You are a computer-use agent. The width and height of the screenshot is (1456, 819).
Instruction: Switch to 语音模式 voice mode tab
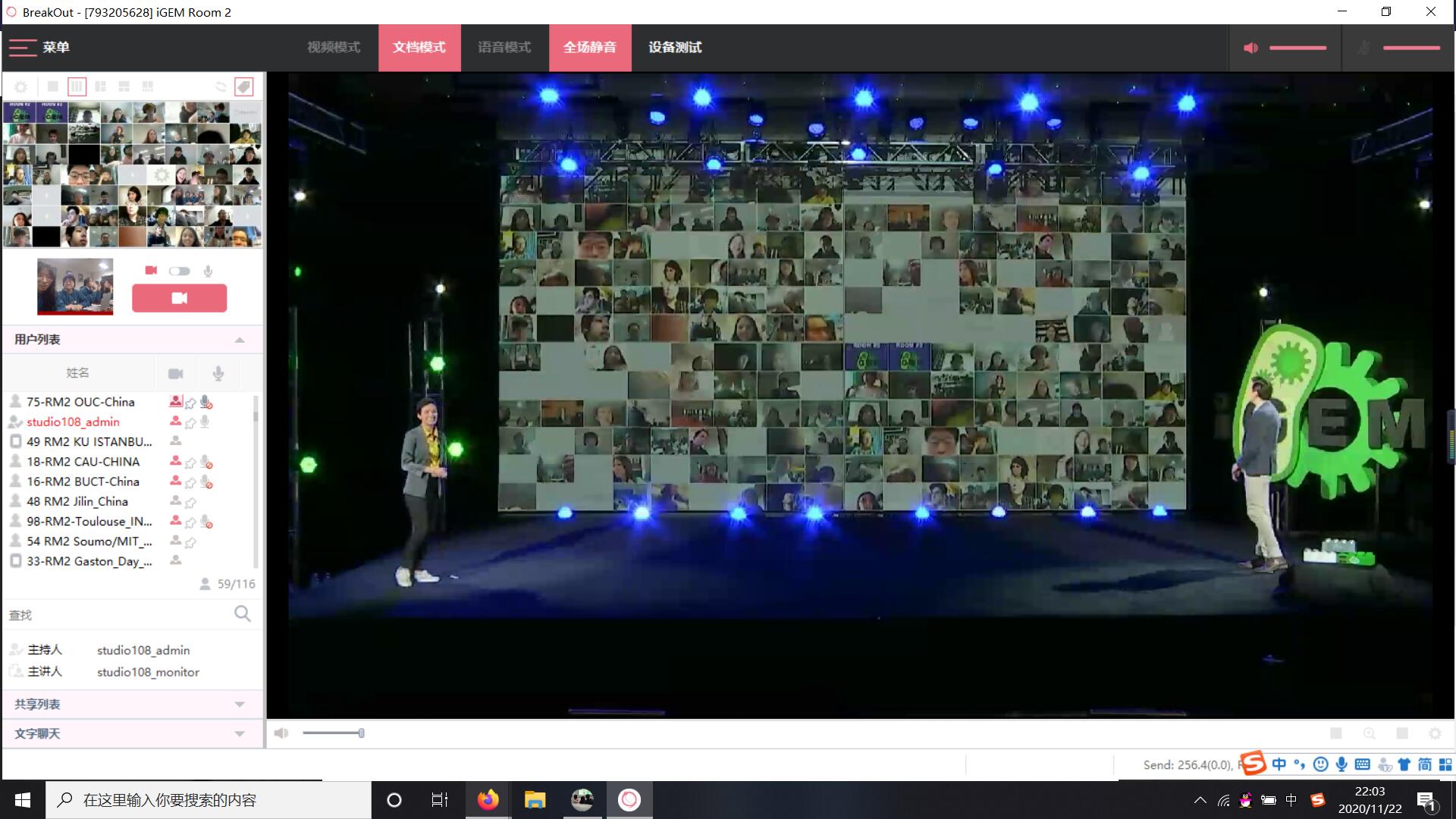pyautogui.click(x=504, y=47)
